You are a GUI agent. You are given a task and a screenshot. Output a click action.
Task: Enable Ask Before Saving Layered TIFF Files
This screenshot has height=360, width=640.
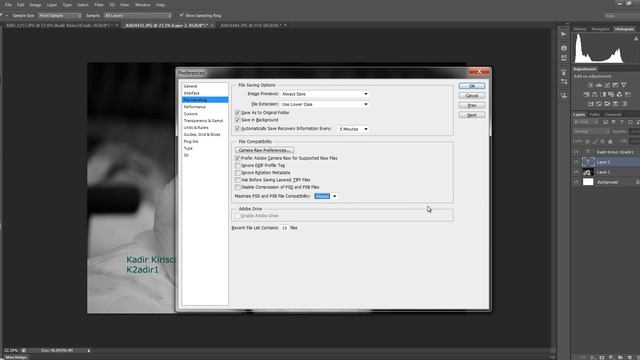(x=238, y=180)
